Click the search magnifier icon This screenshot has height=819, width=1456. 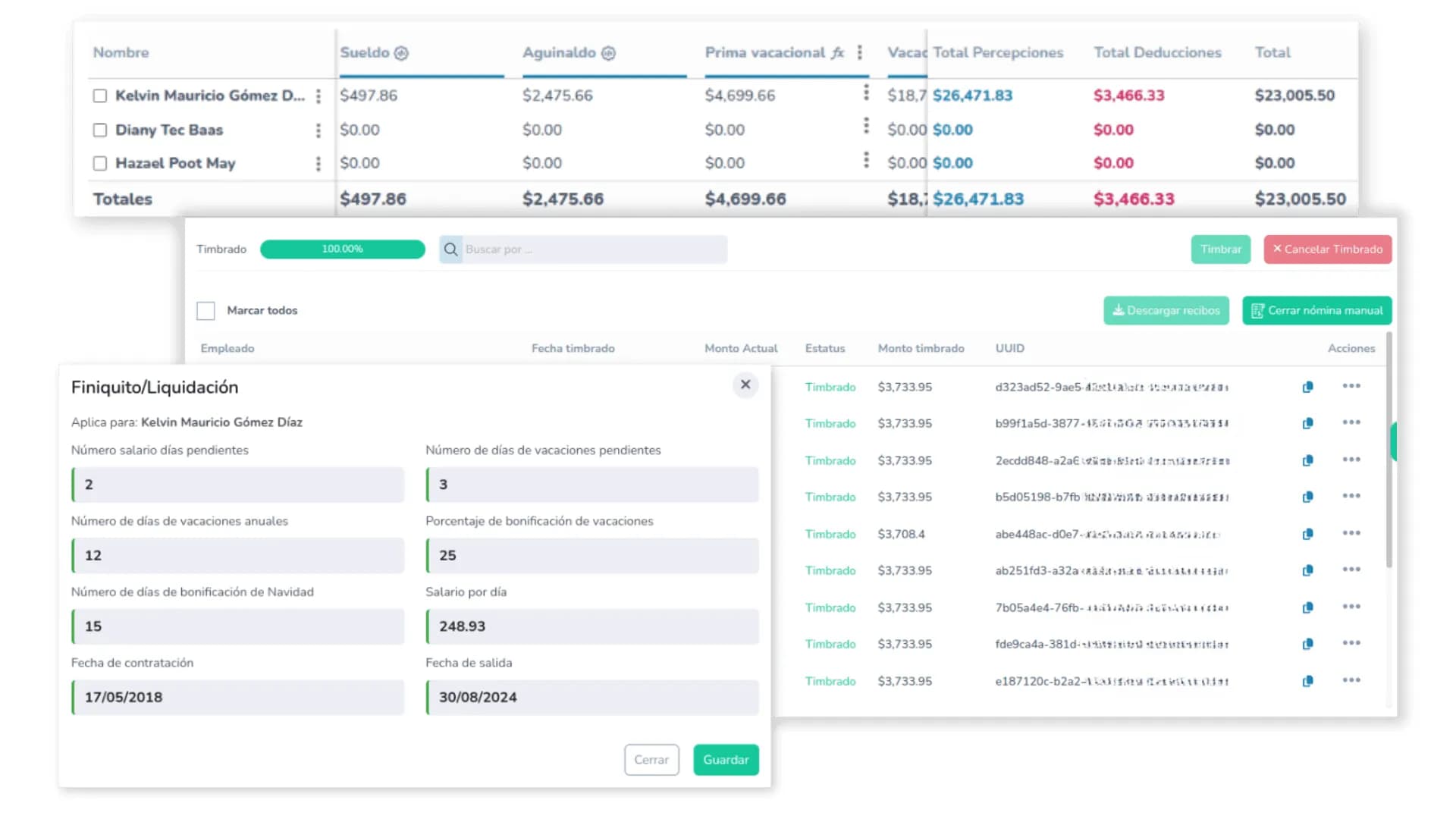click(450, 249)
